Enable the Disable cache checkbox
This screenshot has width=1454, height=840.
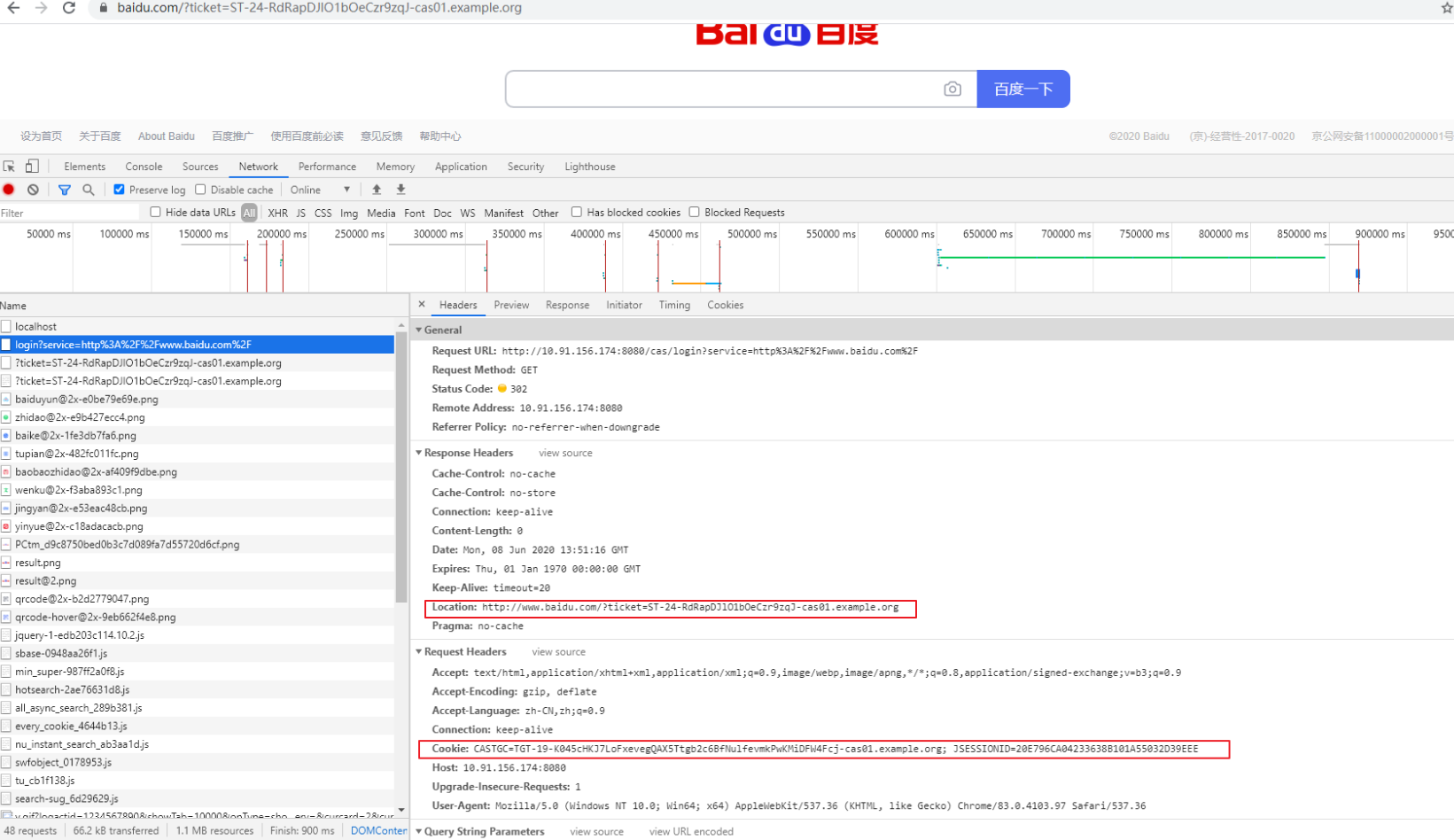click(x=200, y=190)
